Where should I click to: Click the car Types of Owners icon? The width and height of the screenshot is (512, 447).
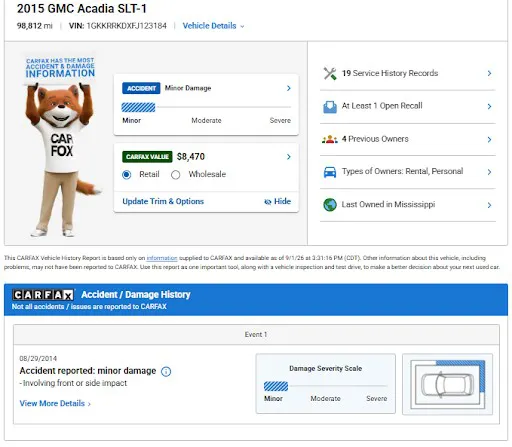point(330,172)
